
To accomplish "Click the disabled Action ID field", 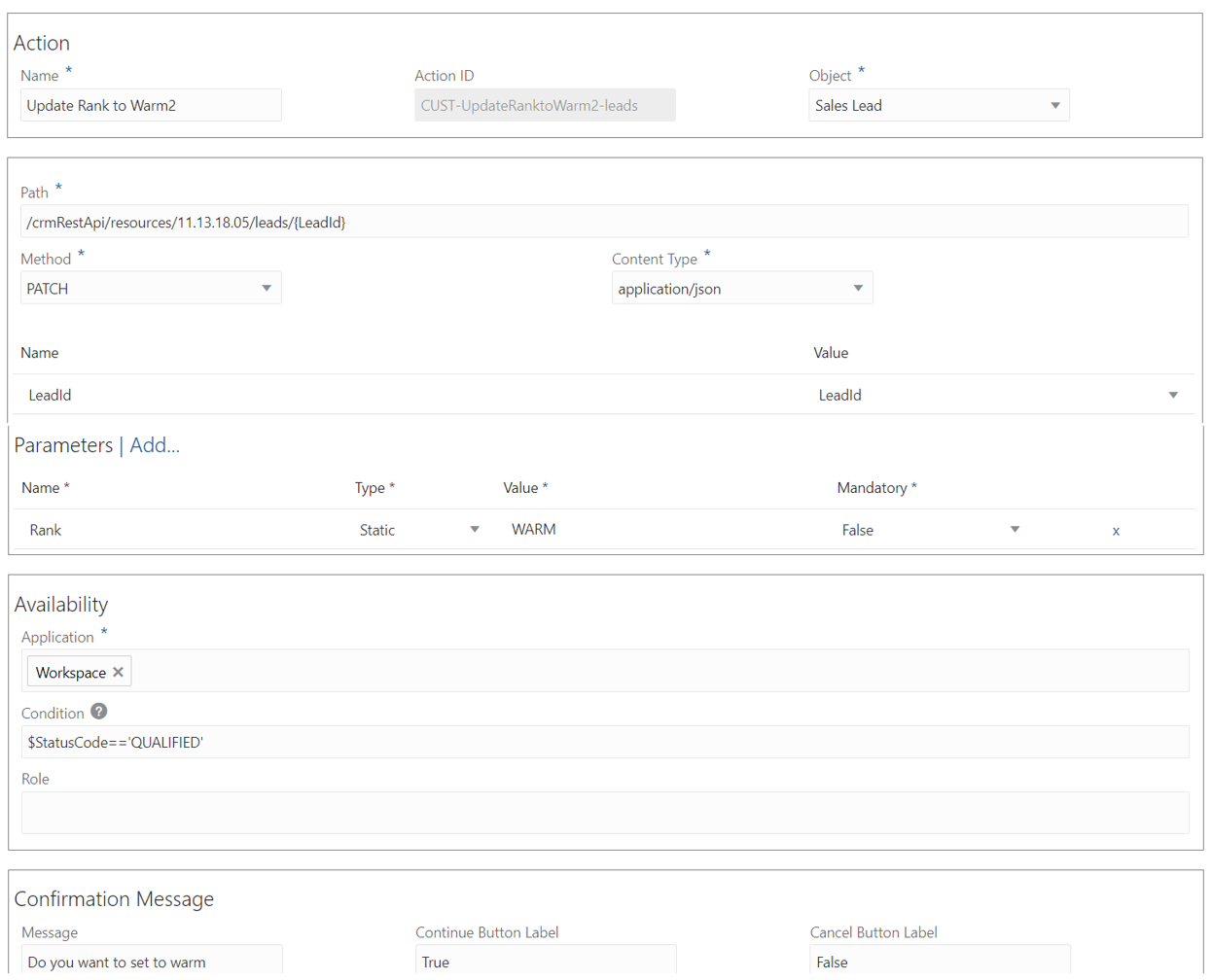I will [545, 105].
